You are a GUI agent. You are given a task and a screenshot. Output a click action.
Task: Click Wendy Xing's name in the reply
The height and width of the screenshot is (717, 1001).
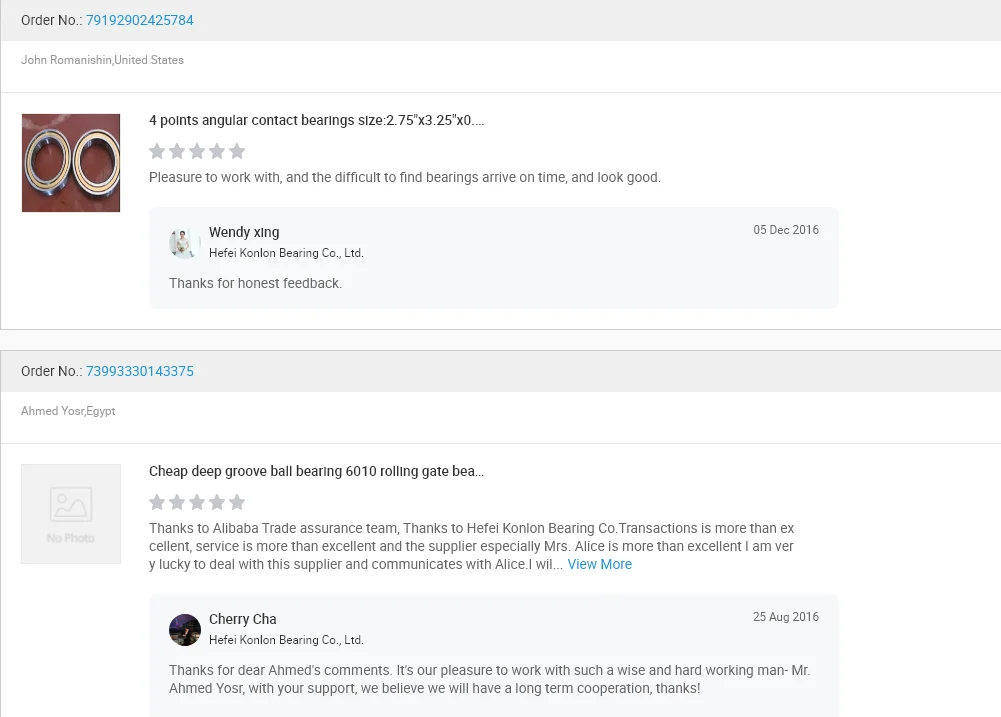(x=244, y=232)
